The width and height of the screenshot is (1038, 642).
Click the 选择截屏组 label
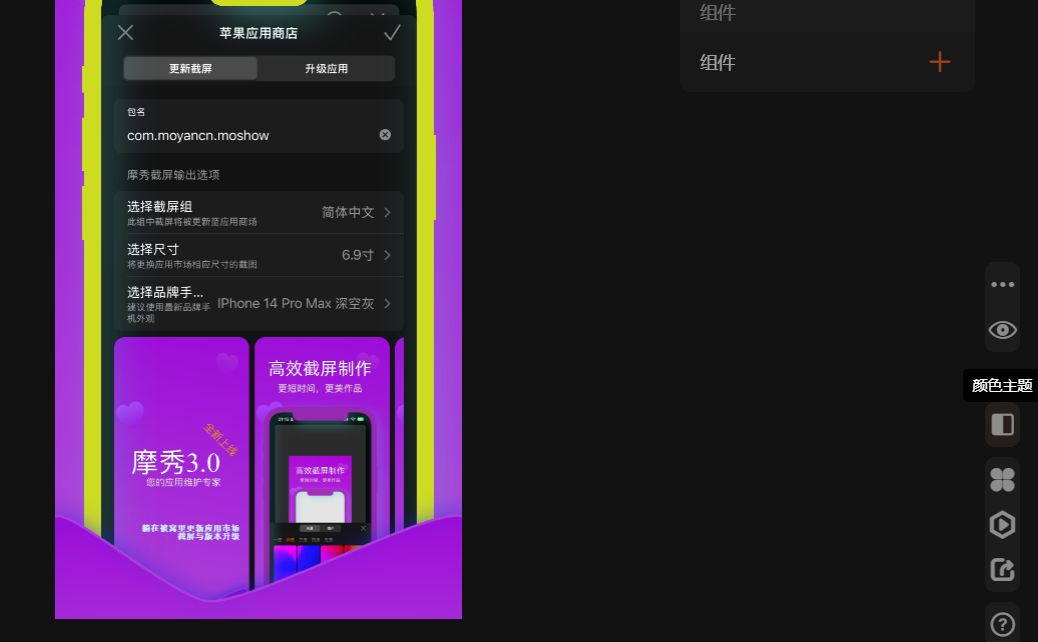point(160,206)
